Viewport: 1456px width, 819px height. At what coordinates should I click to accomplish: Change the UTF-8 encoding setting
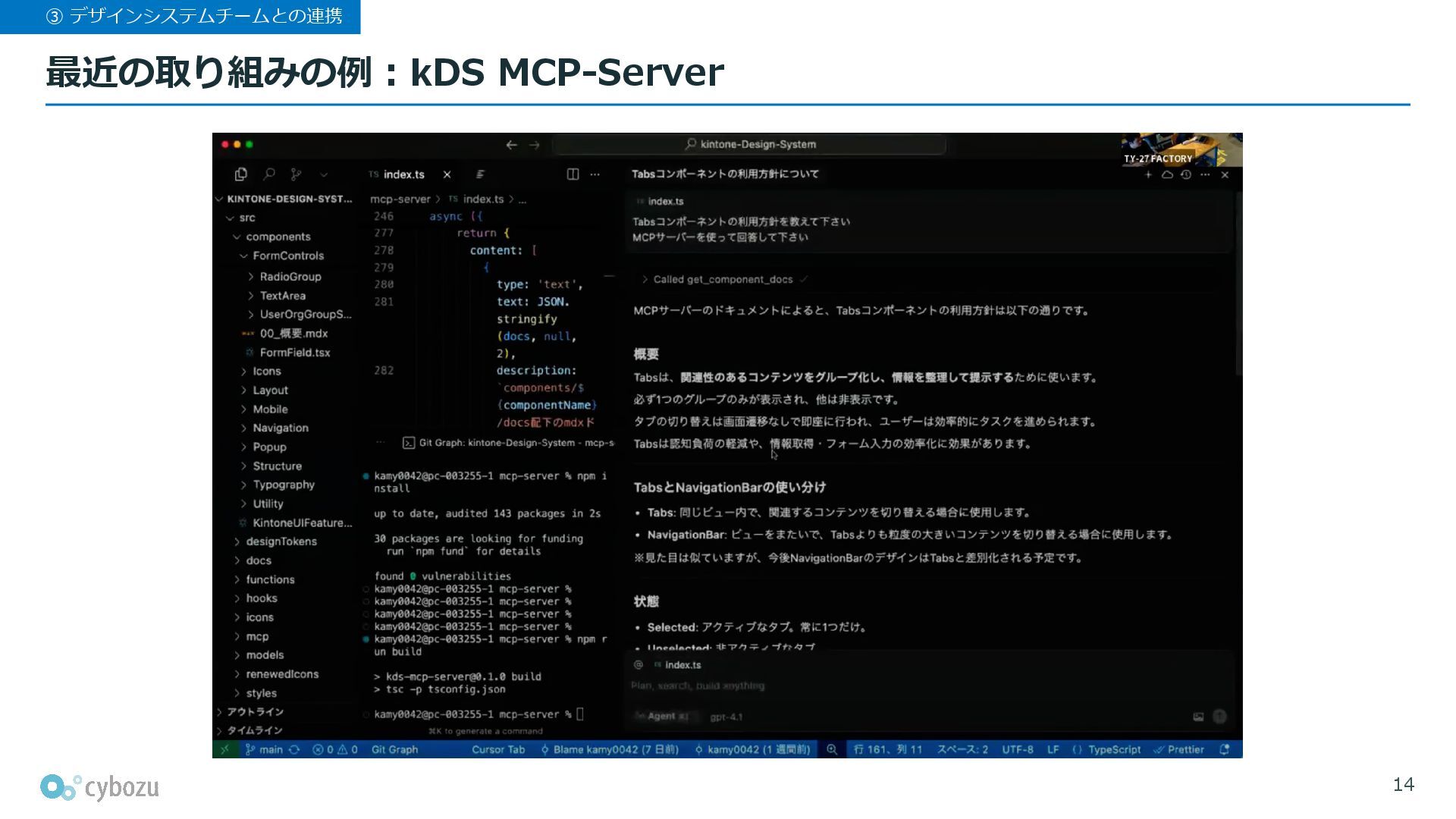tap(1018, 749)
